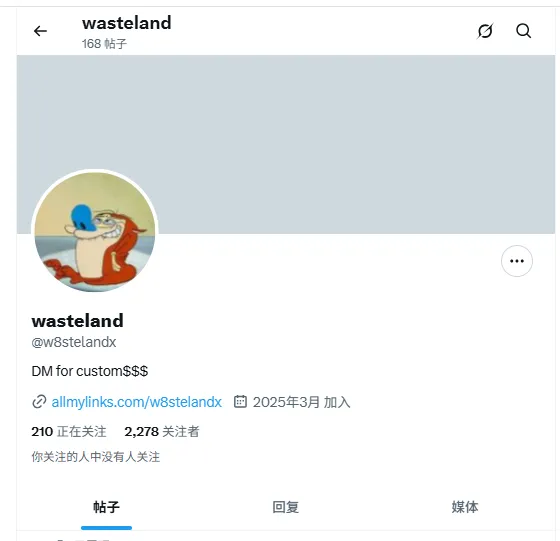Click the 168 帖子 post count

click(x=104, y=44)
